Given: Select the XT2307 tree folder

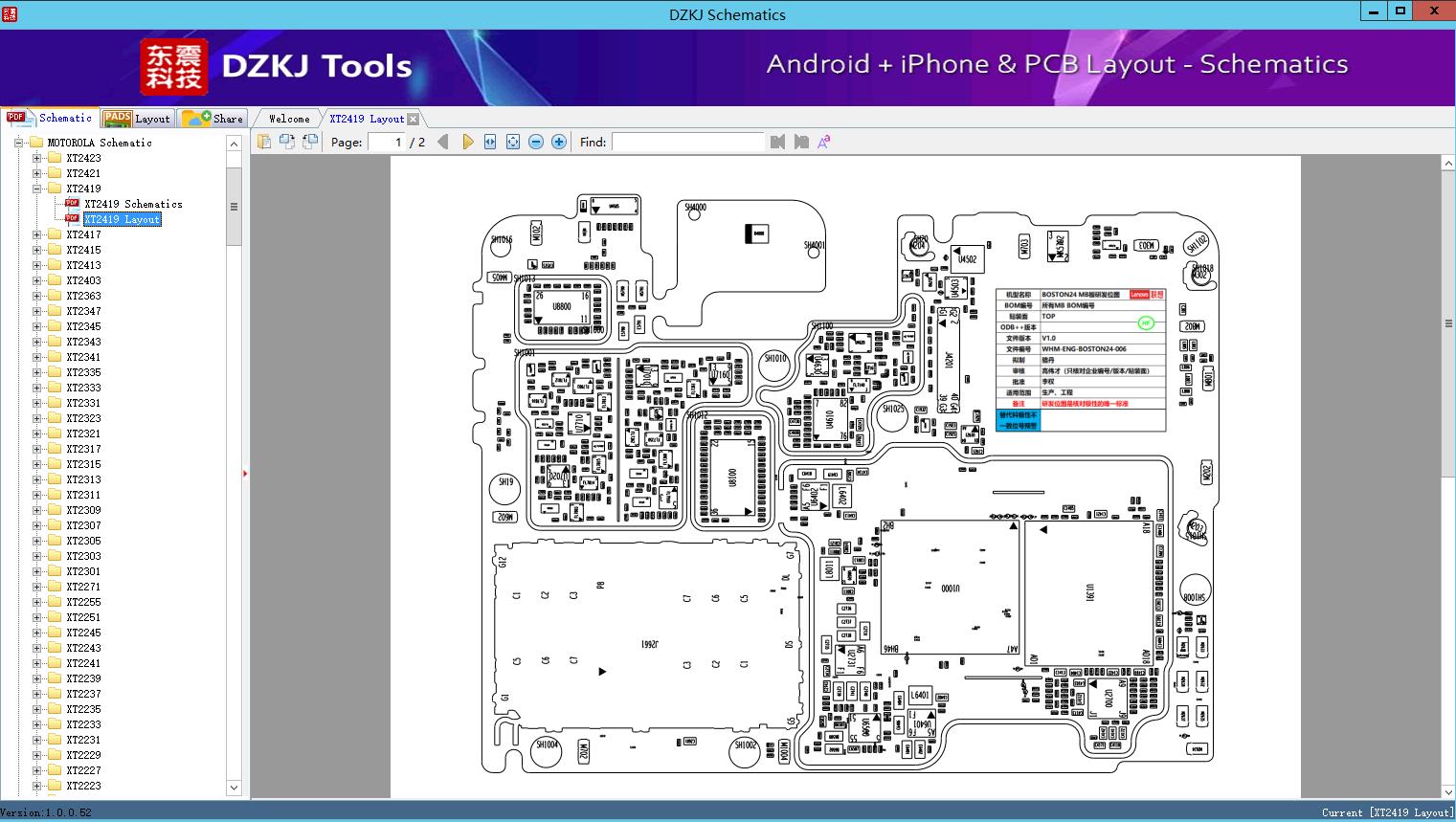Looking at the screenshot, I should 83,525.
